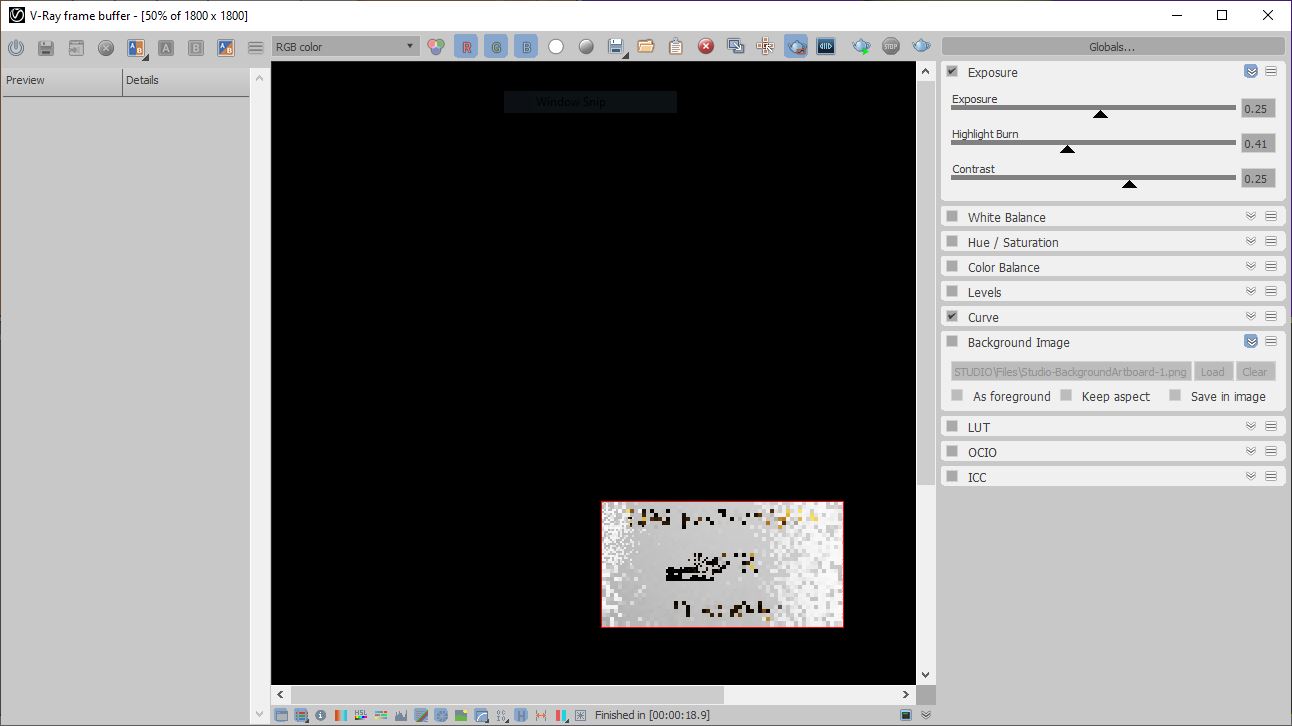Click the greyed A image slot icon
Screen dimensions: 1292x726
pos(166,47)
